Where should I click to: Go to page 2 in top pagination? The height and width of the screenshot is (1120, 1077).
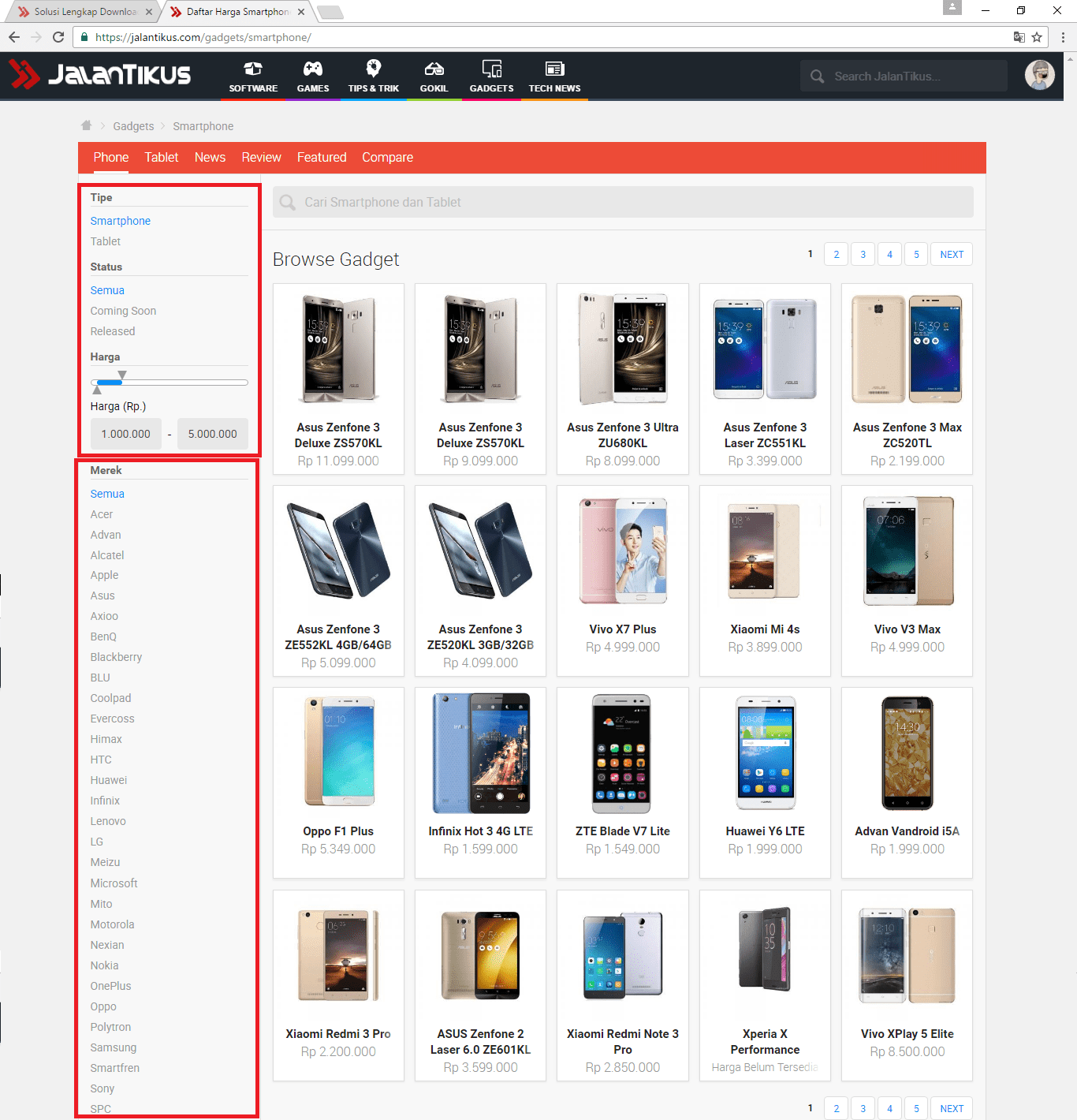point(837,254)
